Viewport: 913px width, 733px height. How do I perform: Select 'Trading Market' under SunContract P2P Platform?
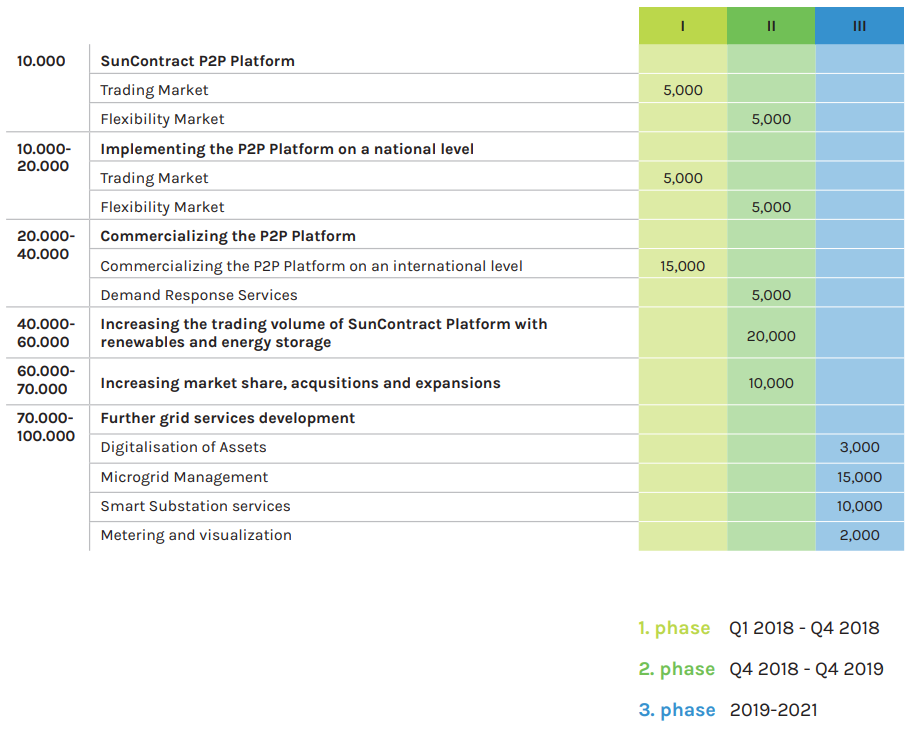pyautogui.click(x=154, y=90)
